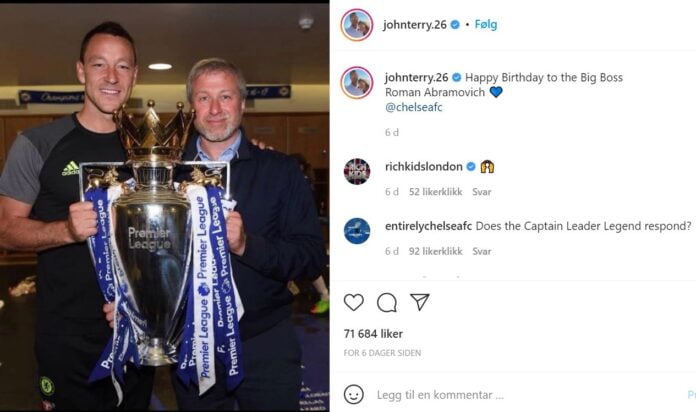The width and height of the screenshot is (696, 412).
Task: Like the post with the heart icon
Action: (354, 302)
